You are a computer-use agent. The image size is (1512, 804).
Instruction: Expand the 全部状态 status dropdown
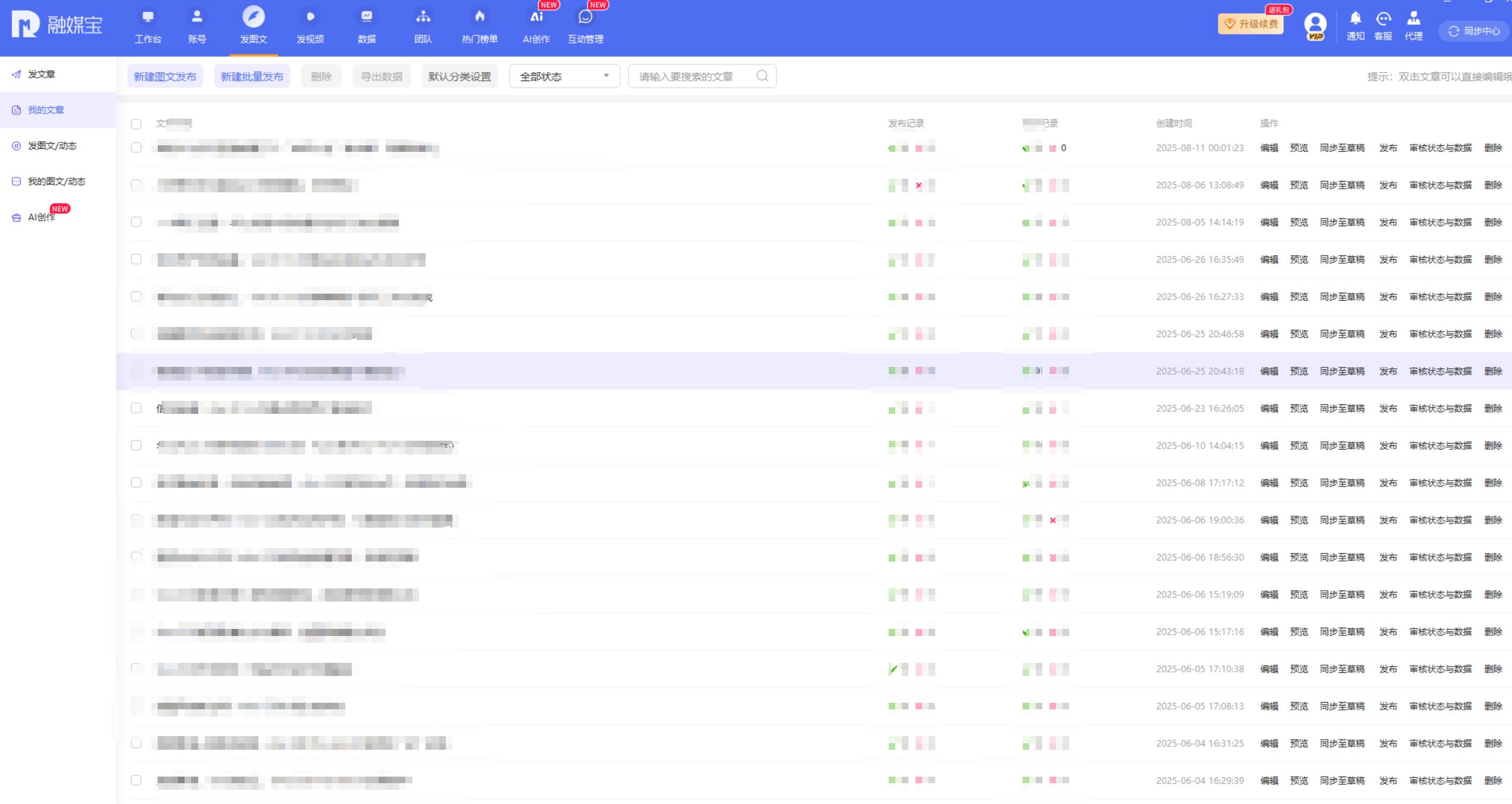[x=564, y=76]
